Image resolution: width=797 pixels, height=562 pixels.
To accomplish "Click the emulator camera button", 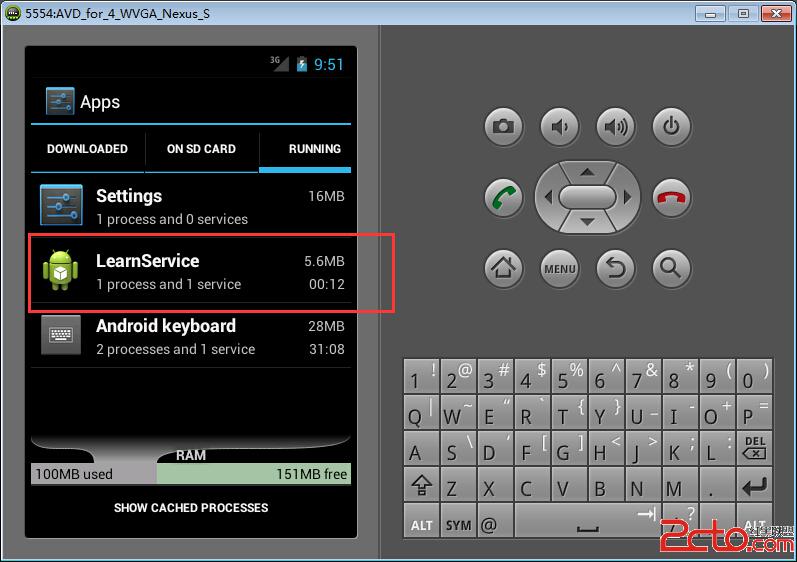I will pyautogui.click(x=503, y=126).
